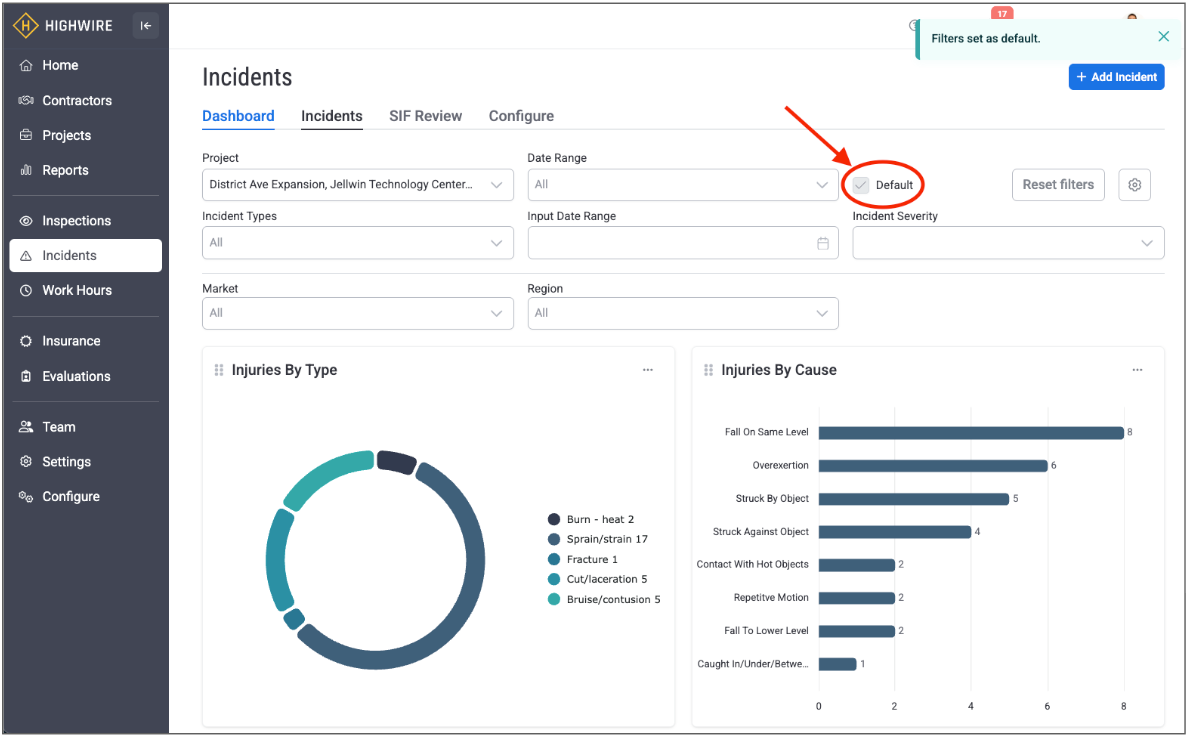This screenshot has width=1188, height=737.
Task: Switch to the SIF Review tab
Action: pyautogui.click(x=425, y=116)
